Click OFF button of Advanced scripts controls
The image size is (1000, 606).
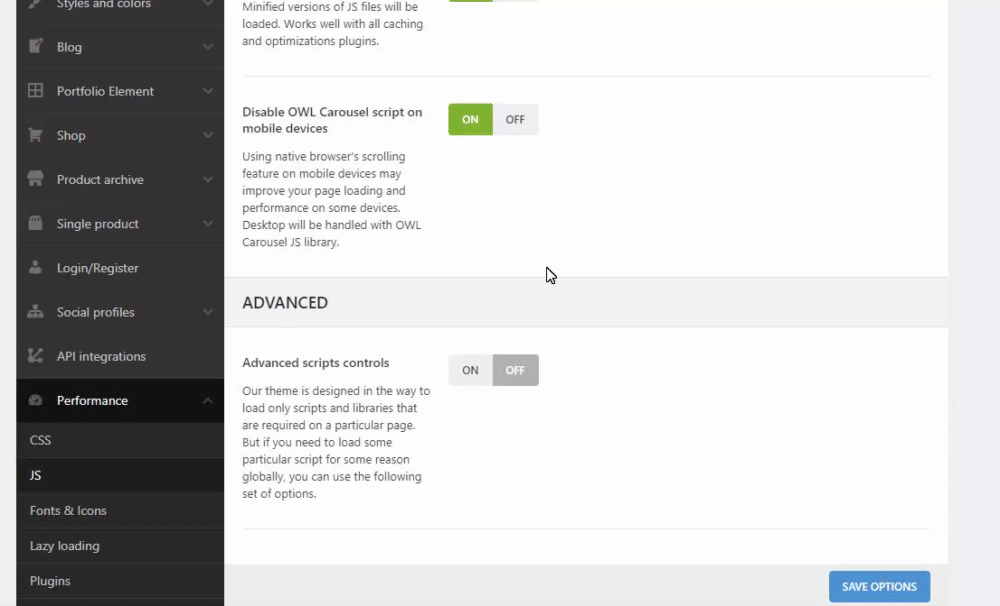click(515, 370)
